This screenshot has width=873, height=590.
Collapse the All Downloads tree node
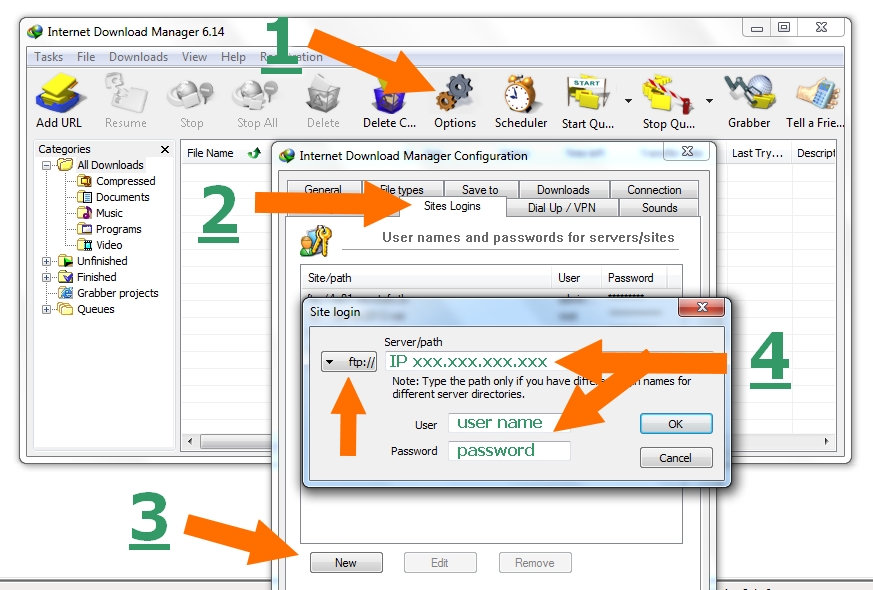click(47, 165)
